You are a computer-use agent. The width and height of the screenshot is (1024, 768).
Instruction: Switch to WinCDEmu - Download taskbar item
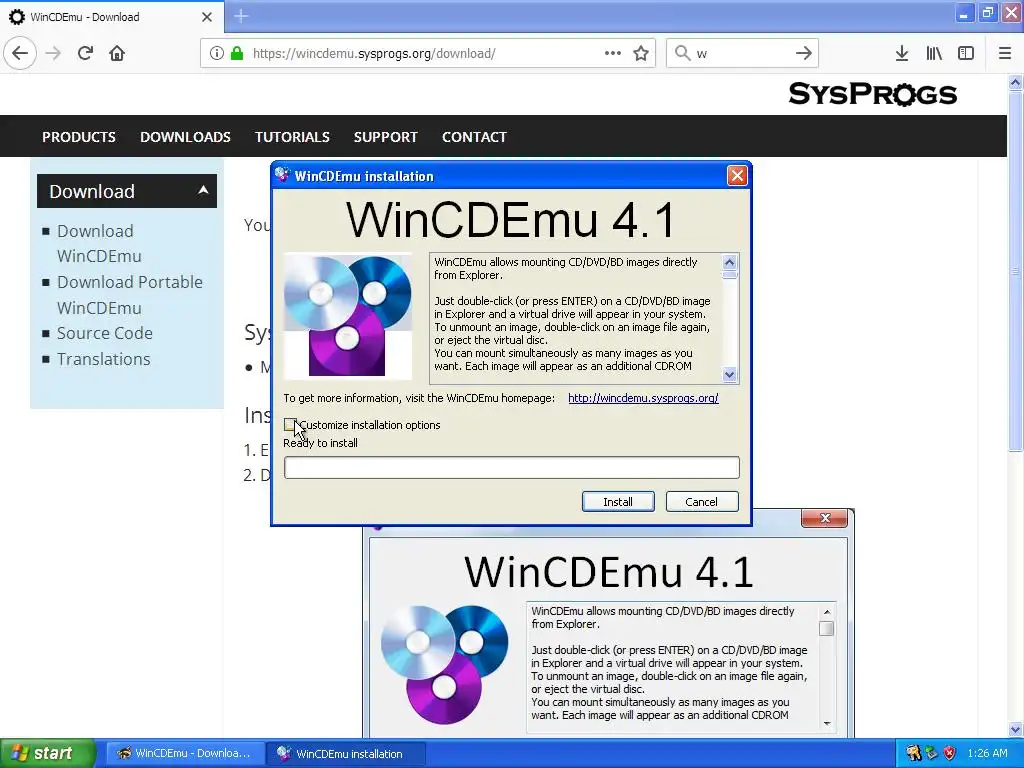coord(185,754)
